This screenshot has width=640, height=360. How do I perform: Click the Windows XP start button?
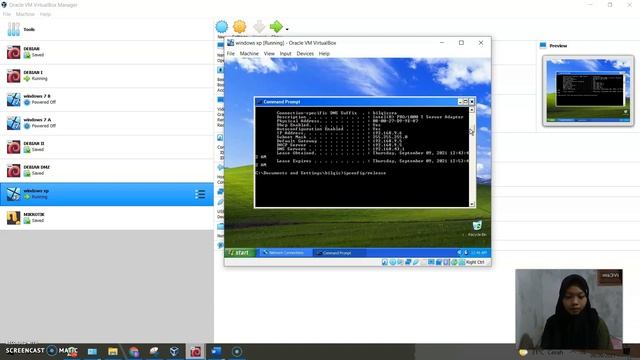[x=240, y=253]
